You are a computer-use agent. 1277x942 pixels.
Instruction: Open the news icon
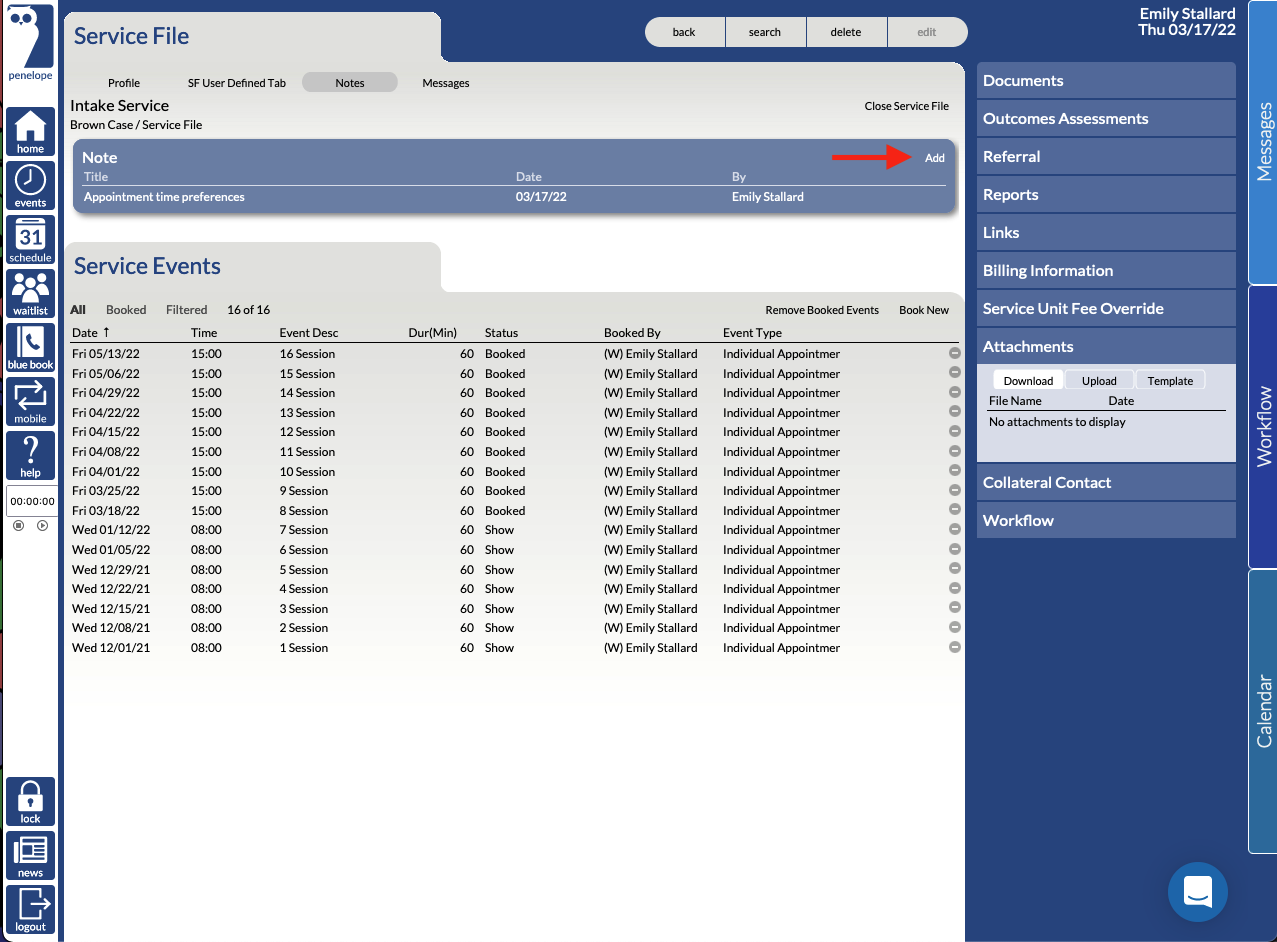(30, 856)
